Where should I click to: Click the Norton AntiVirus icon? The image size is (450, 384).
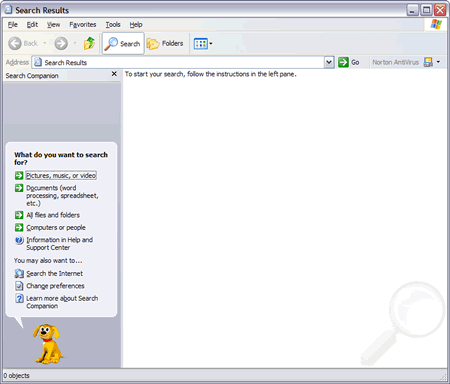click(428, 62)
